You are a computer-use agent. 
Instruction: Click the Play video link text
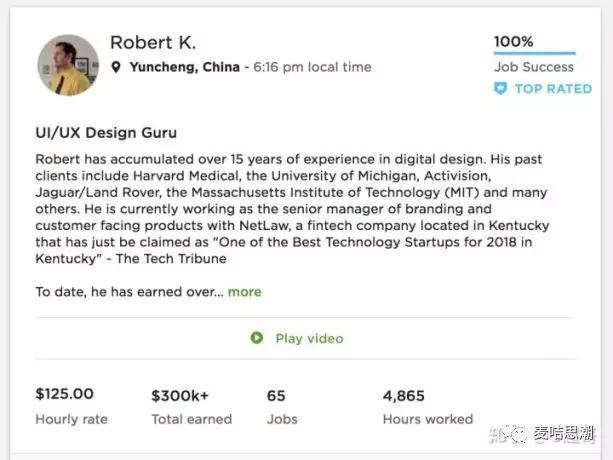[309, 338]
